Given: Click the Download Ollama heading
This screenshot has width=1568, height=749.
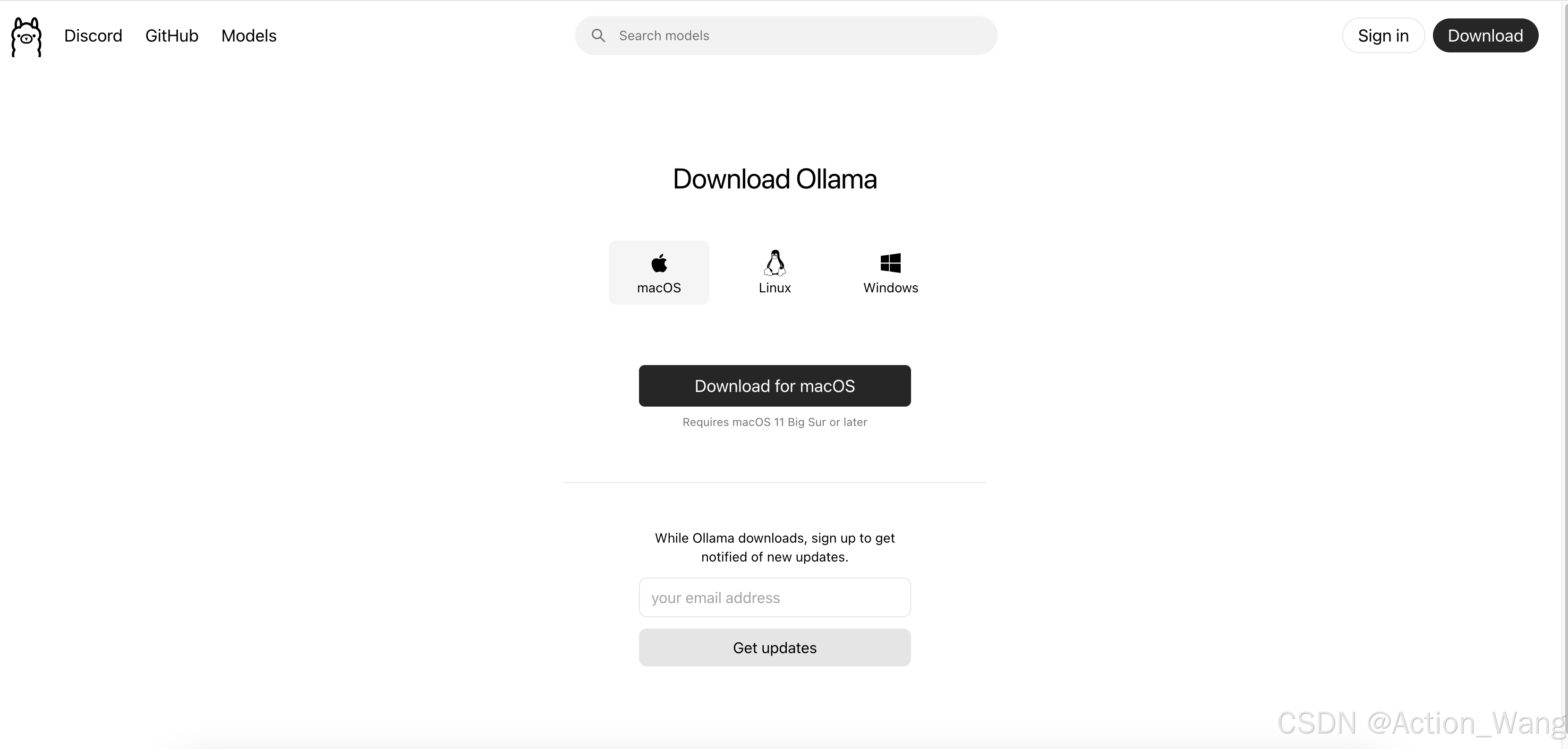Looking at the screenshot, I should coord(775,179).
